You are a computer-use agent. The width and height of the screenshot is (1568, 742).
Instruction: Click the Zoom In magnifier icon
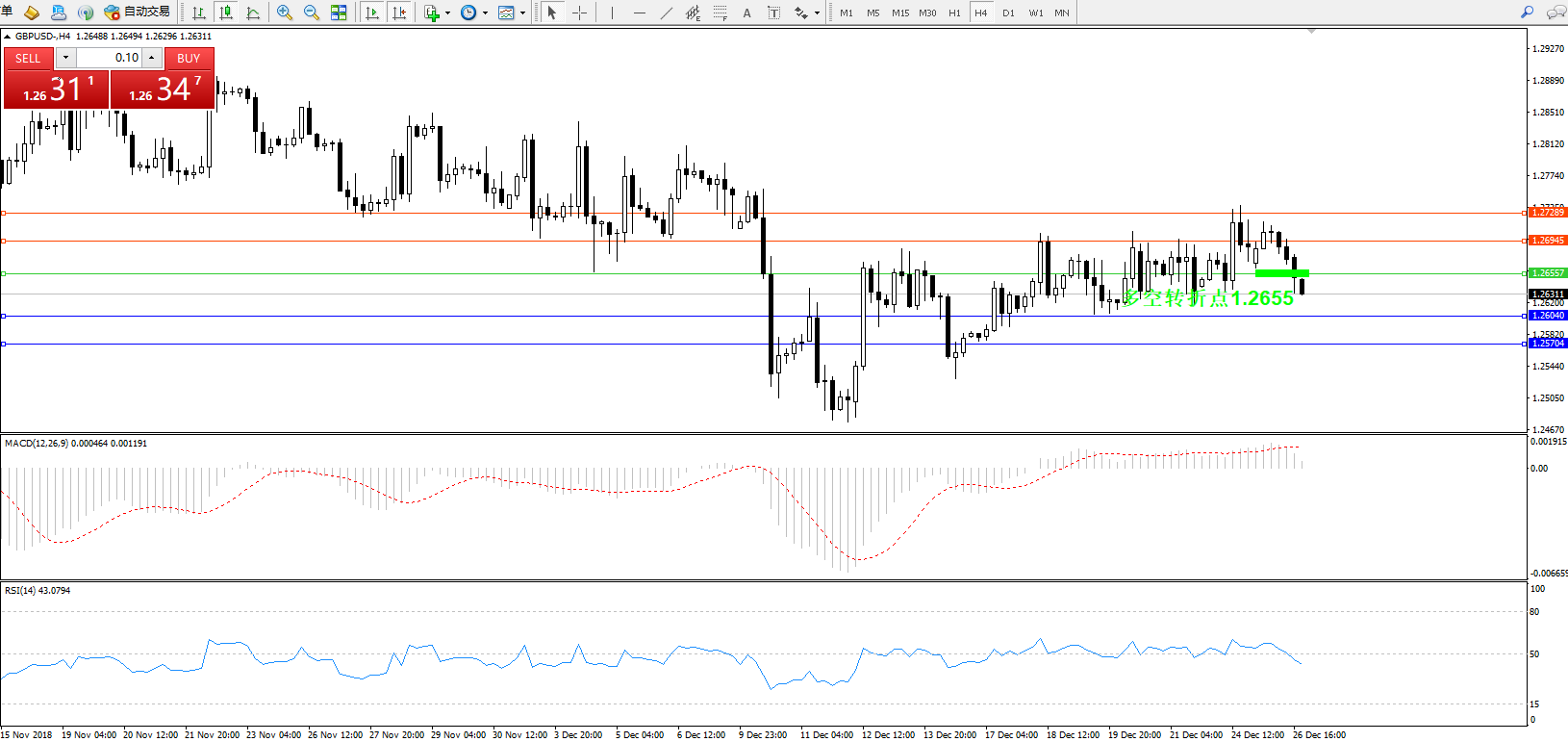(285, 13)
